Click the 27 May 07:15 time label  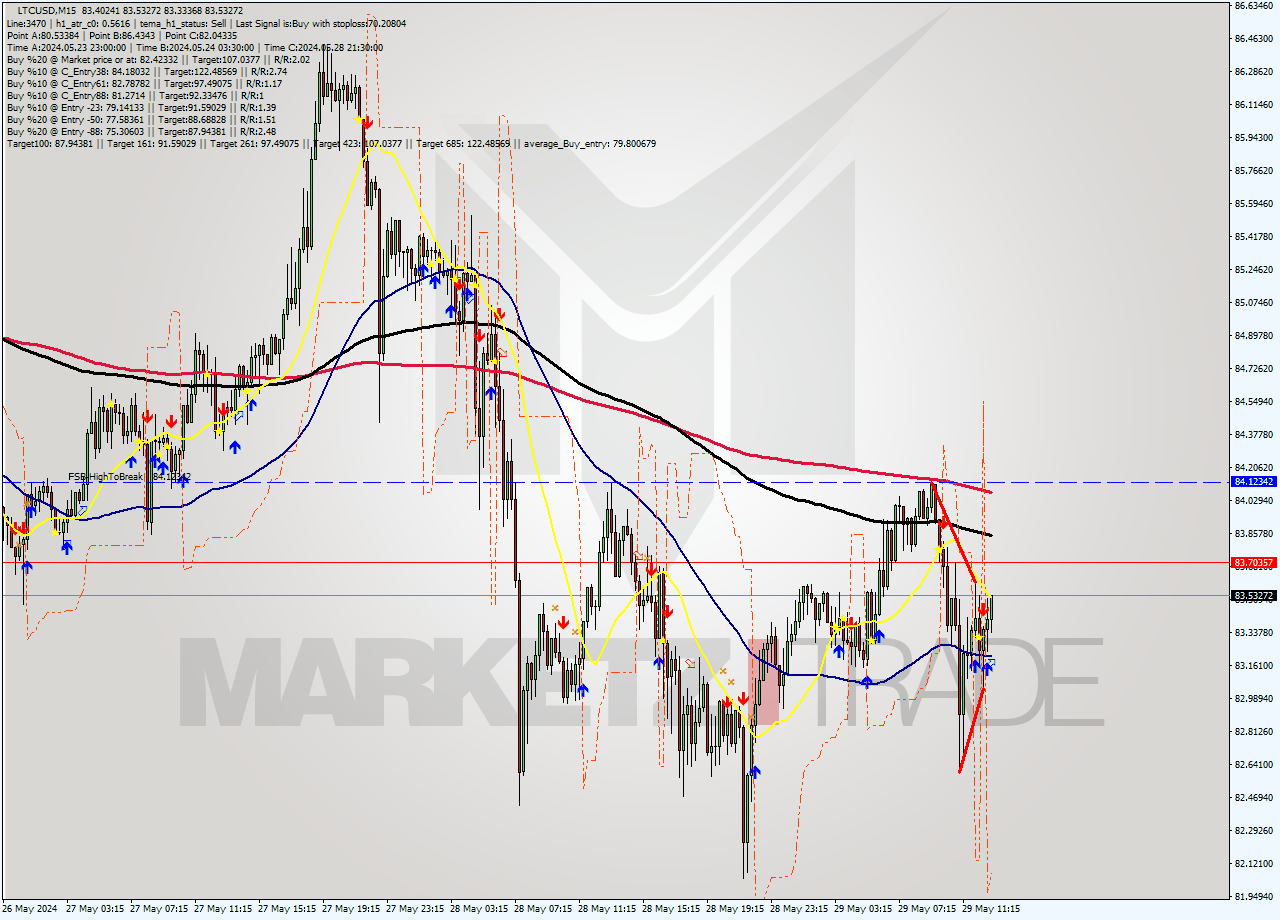coord(159,909)
